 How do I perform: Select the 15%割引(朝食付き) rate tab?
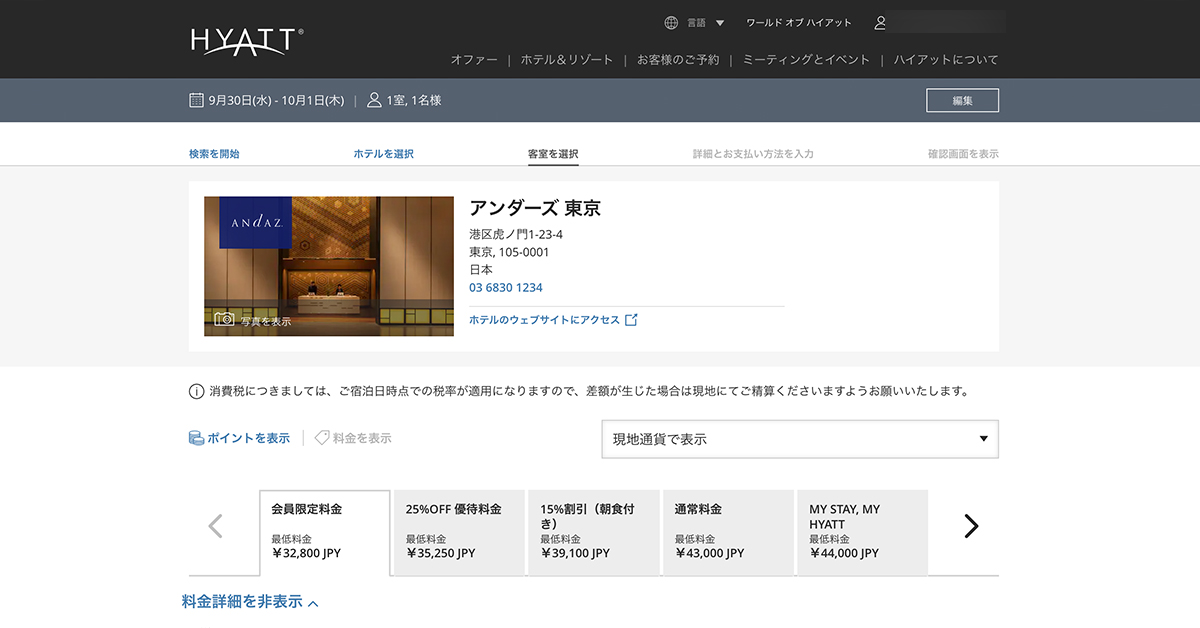pyautogui.click(x=594, y=532)
